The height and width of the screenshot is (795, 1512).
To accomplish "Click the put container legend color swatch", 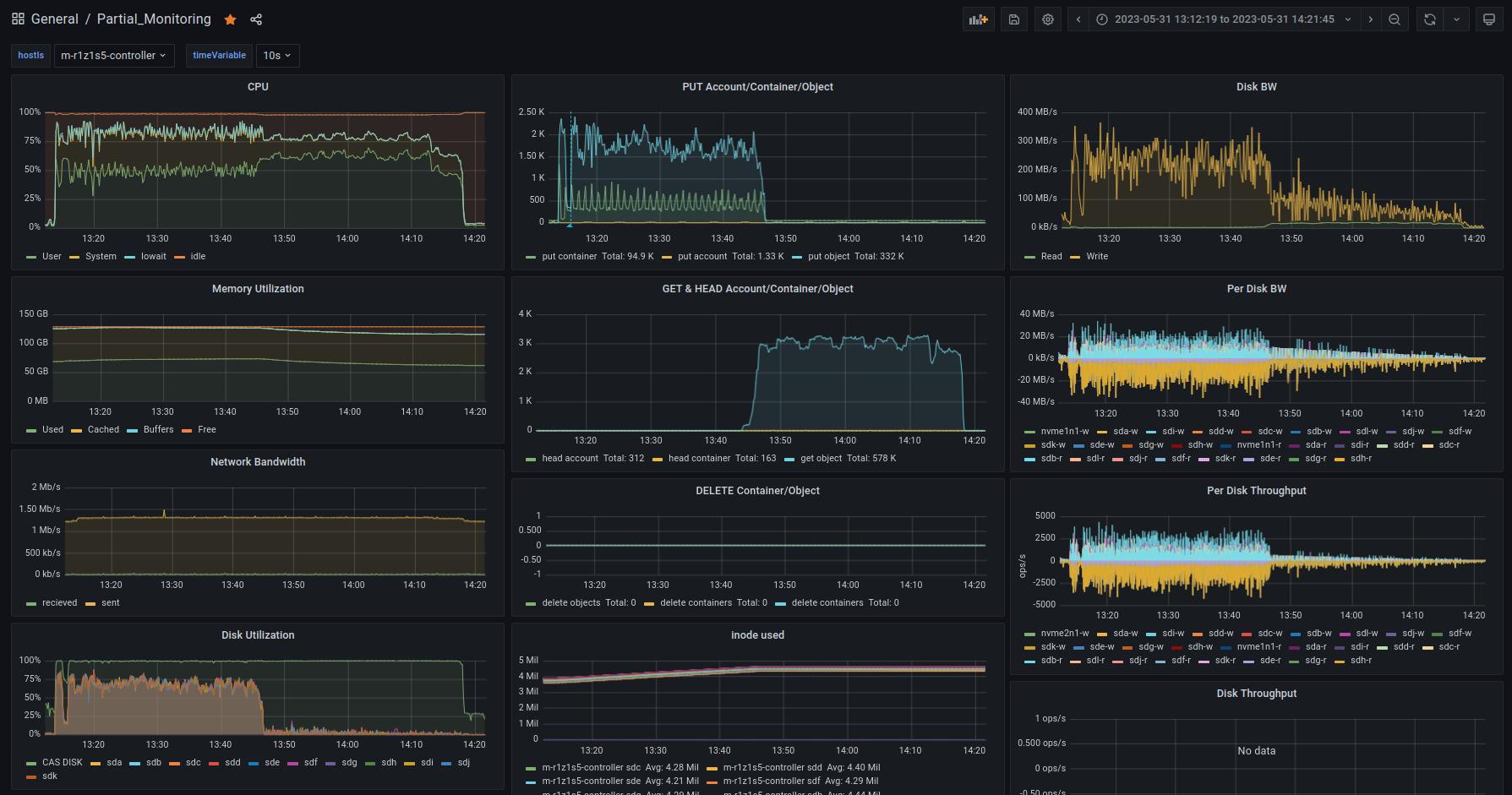I will pos(531,257).
